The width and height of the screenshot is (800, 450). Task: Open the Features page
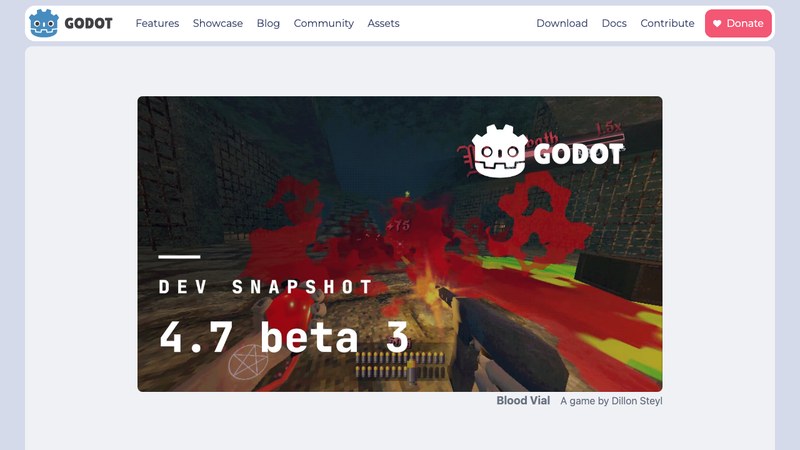click(x=157, y=23)
